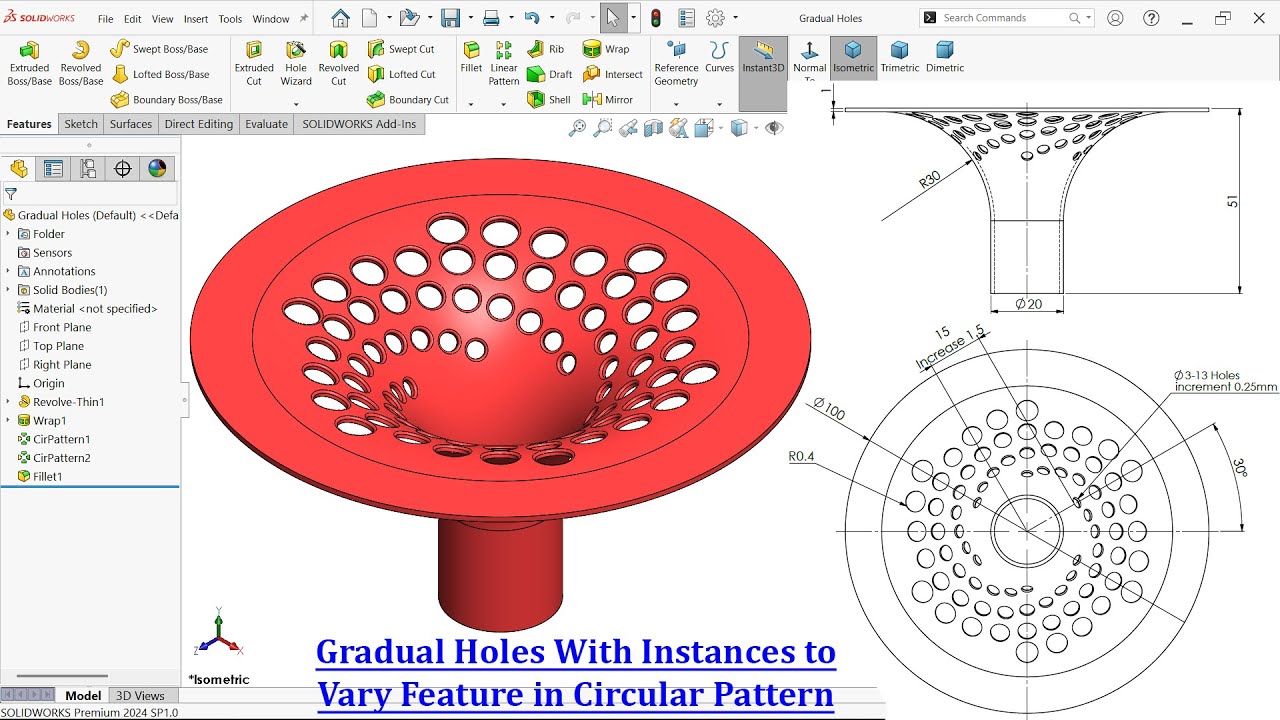Open the File menu
The width and height of the screenshot is (1280, 720).
pyautogui.click(x=105, y=19)
